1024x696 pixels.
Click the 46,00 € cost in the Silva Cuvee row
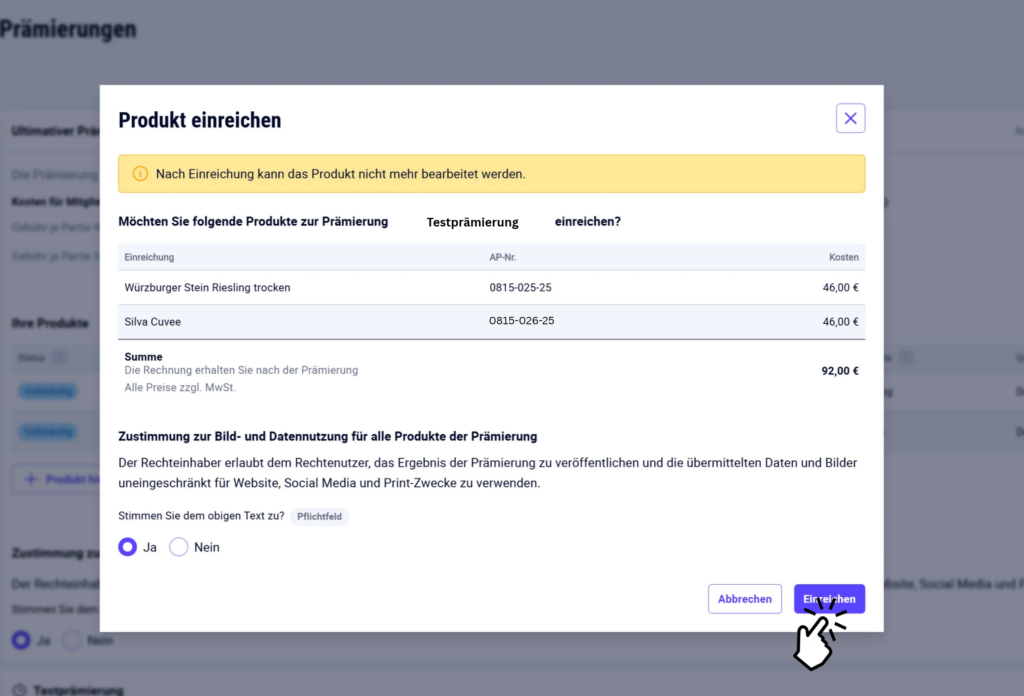pyautogui.click(x=840, y=322)
